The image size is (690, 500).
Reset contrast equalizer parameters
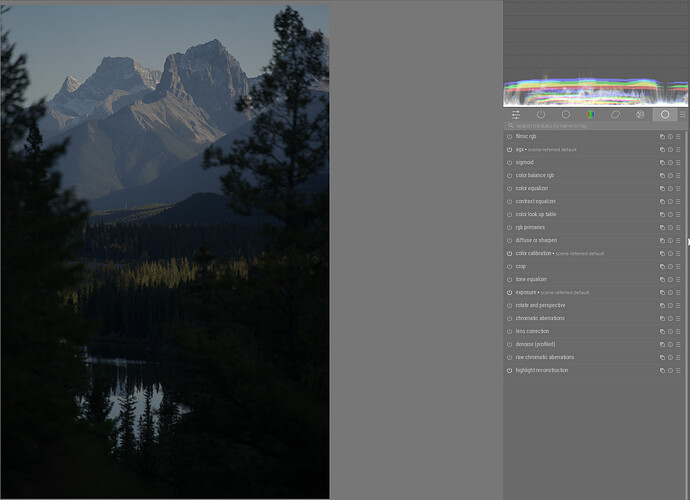tap(670, 202)
